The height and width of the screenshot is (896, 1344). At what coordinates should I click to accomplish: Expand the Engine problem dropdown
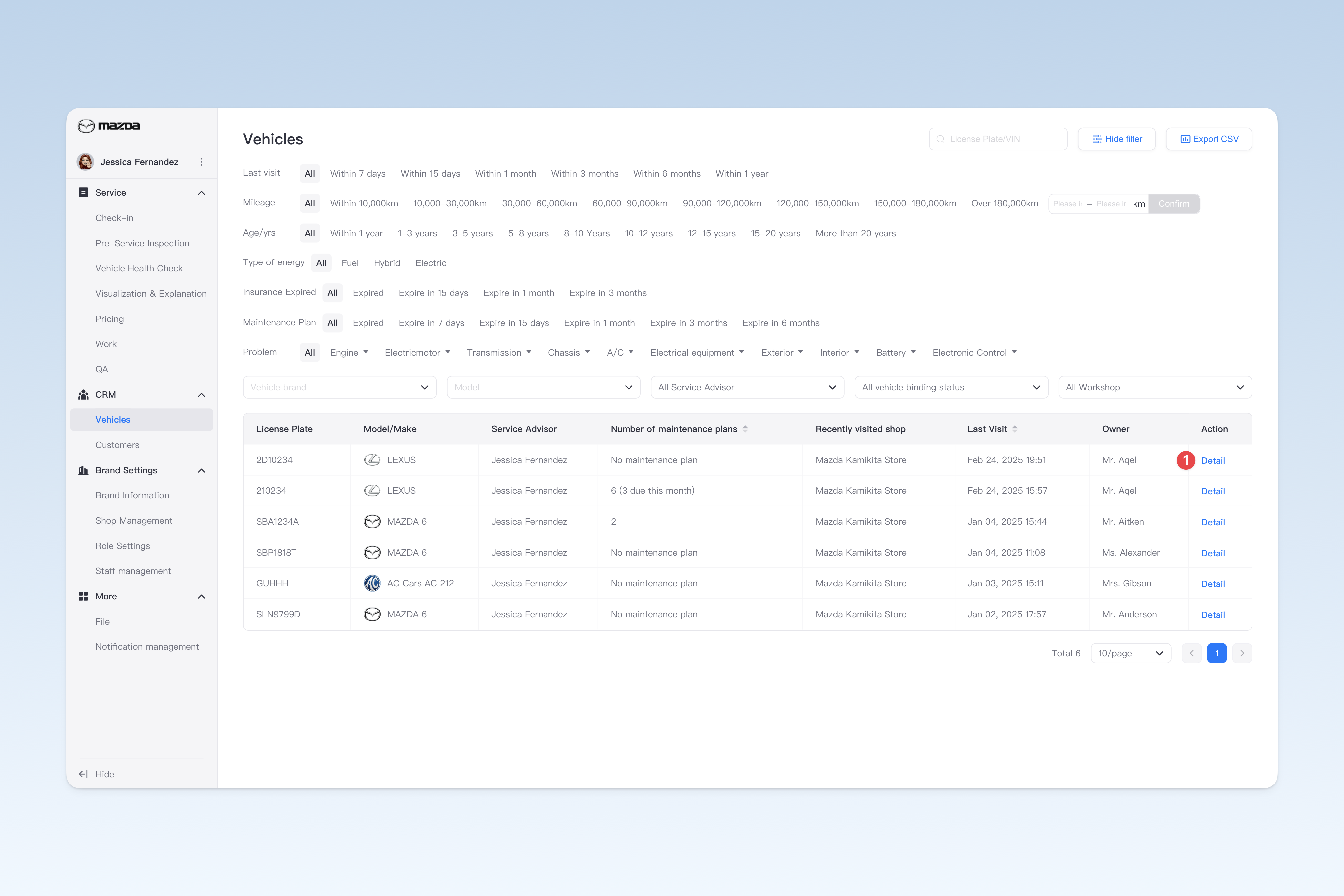click(x=349, y=352)
